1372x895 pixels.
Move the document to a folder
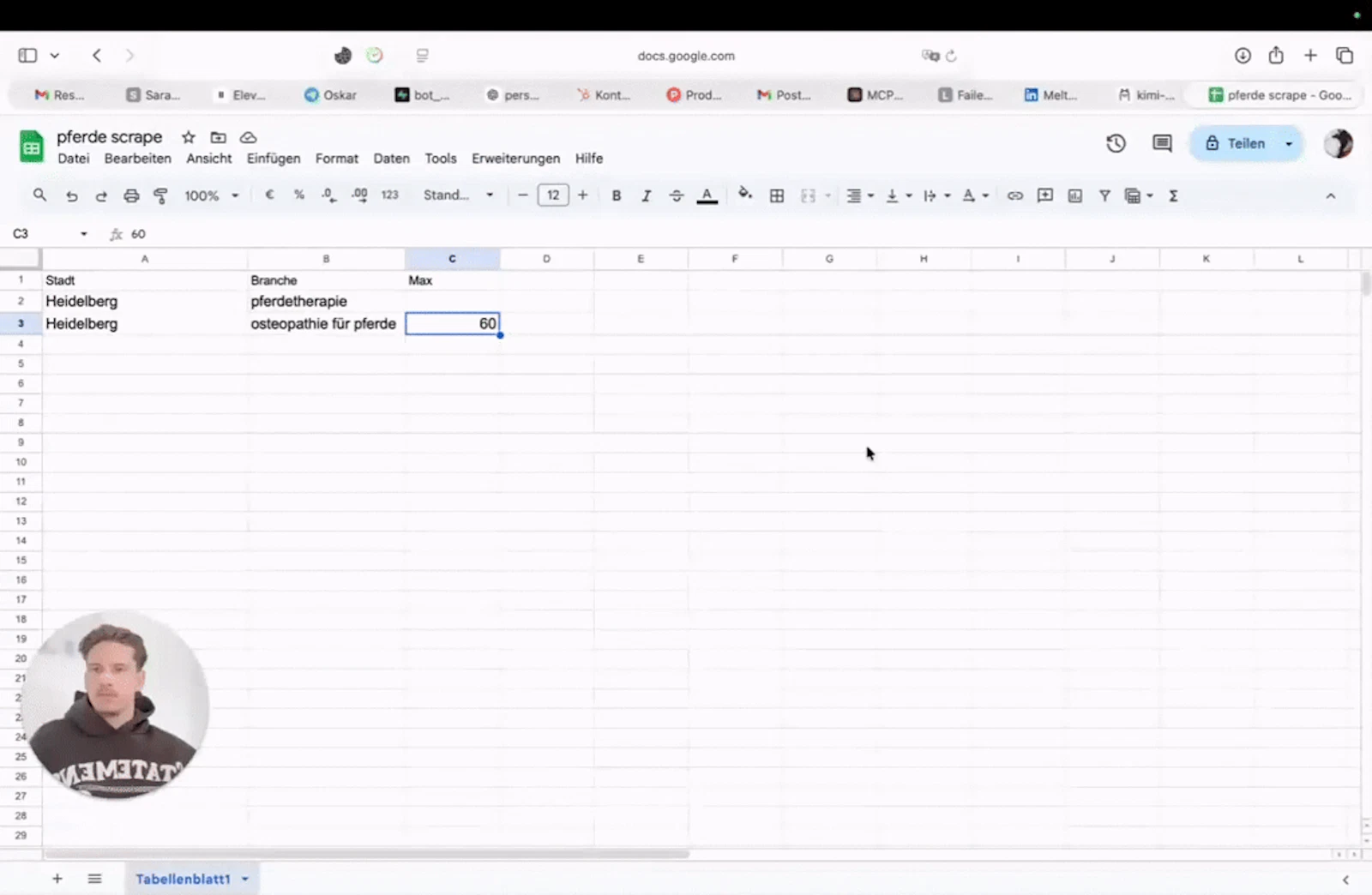pyautogui.click(x=219, y=137)
